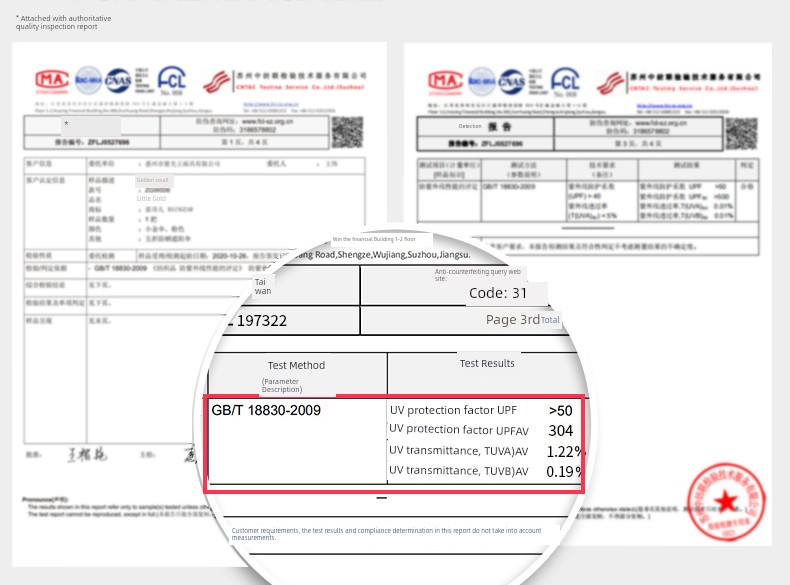The width and height of the screenshot is (790, 585).
Task: Click the Test Results column header
Action: point(487,363)
